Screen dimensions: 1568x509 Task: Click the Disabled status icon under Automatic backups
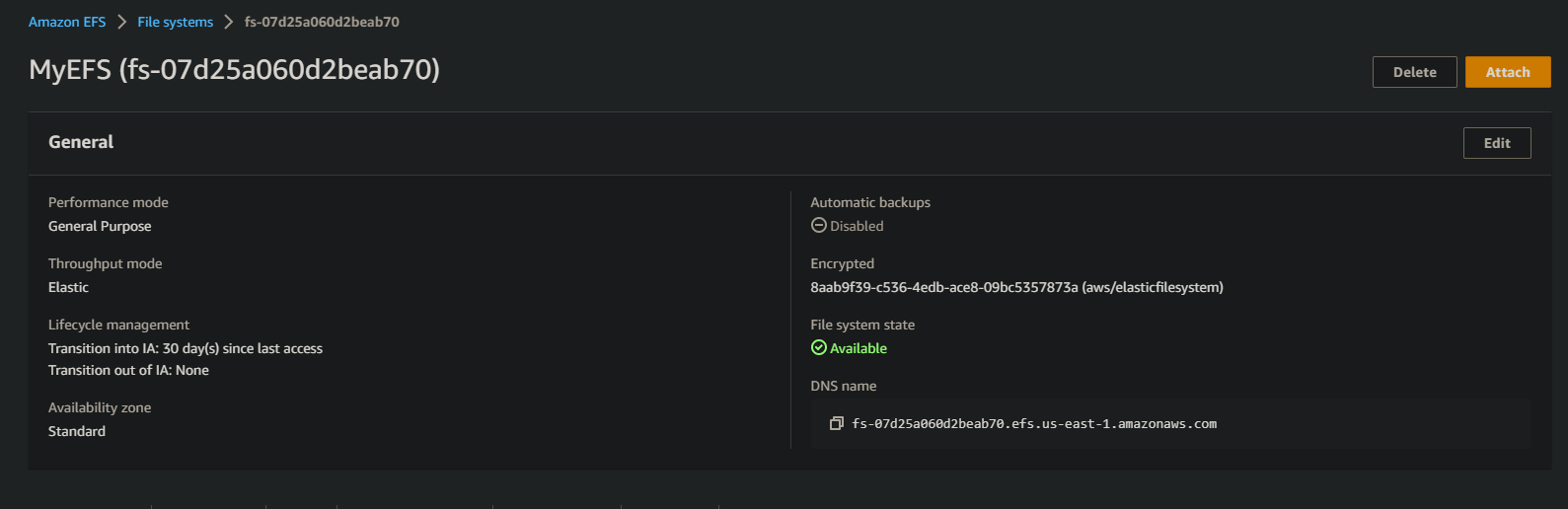pos(818,225)
